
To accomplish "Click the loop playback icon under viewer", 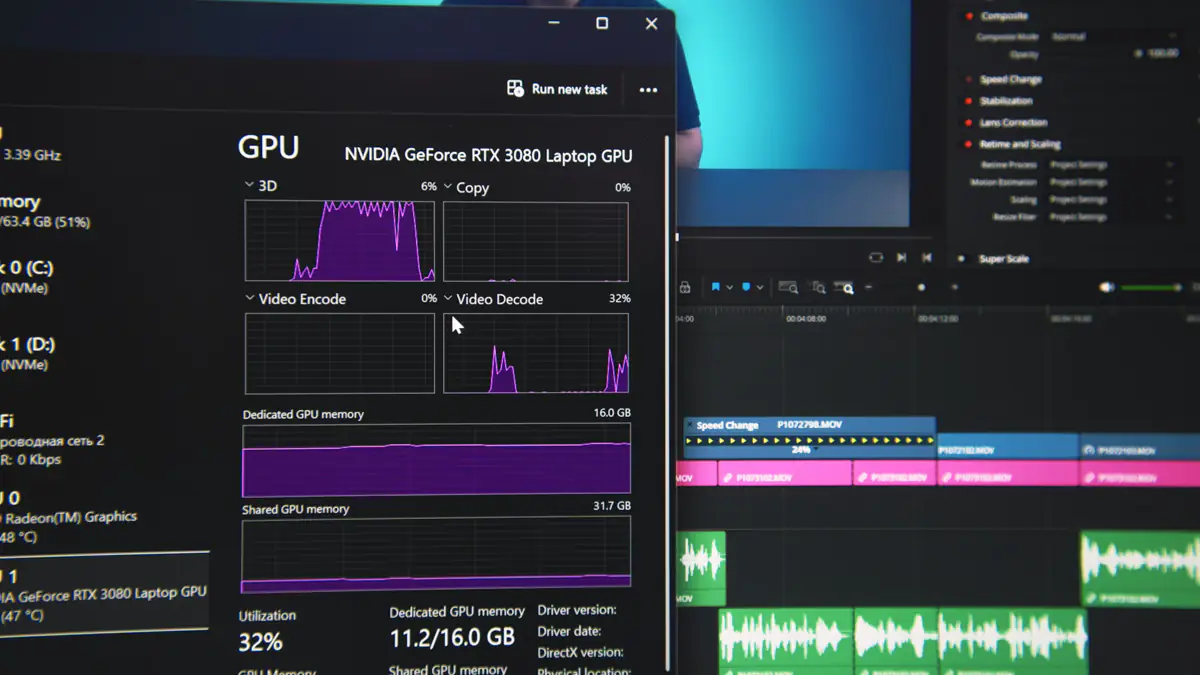I will click(876, 257).
